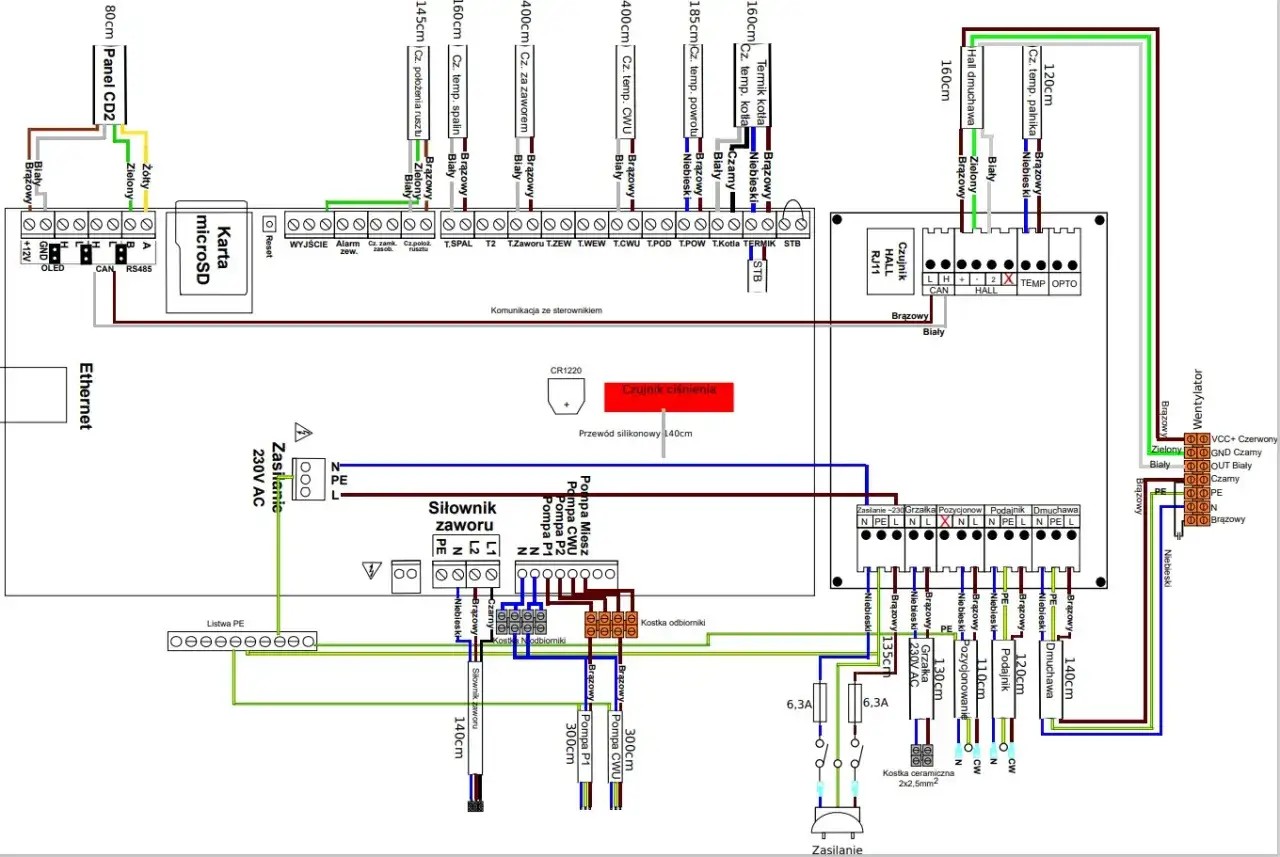Click the T.SPAL terminal label
This screenshot has width=1280, height=857.
point(458,243)
